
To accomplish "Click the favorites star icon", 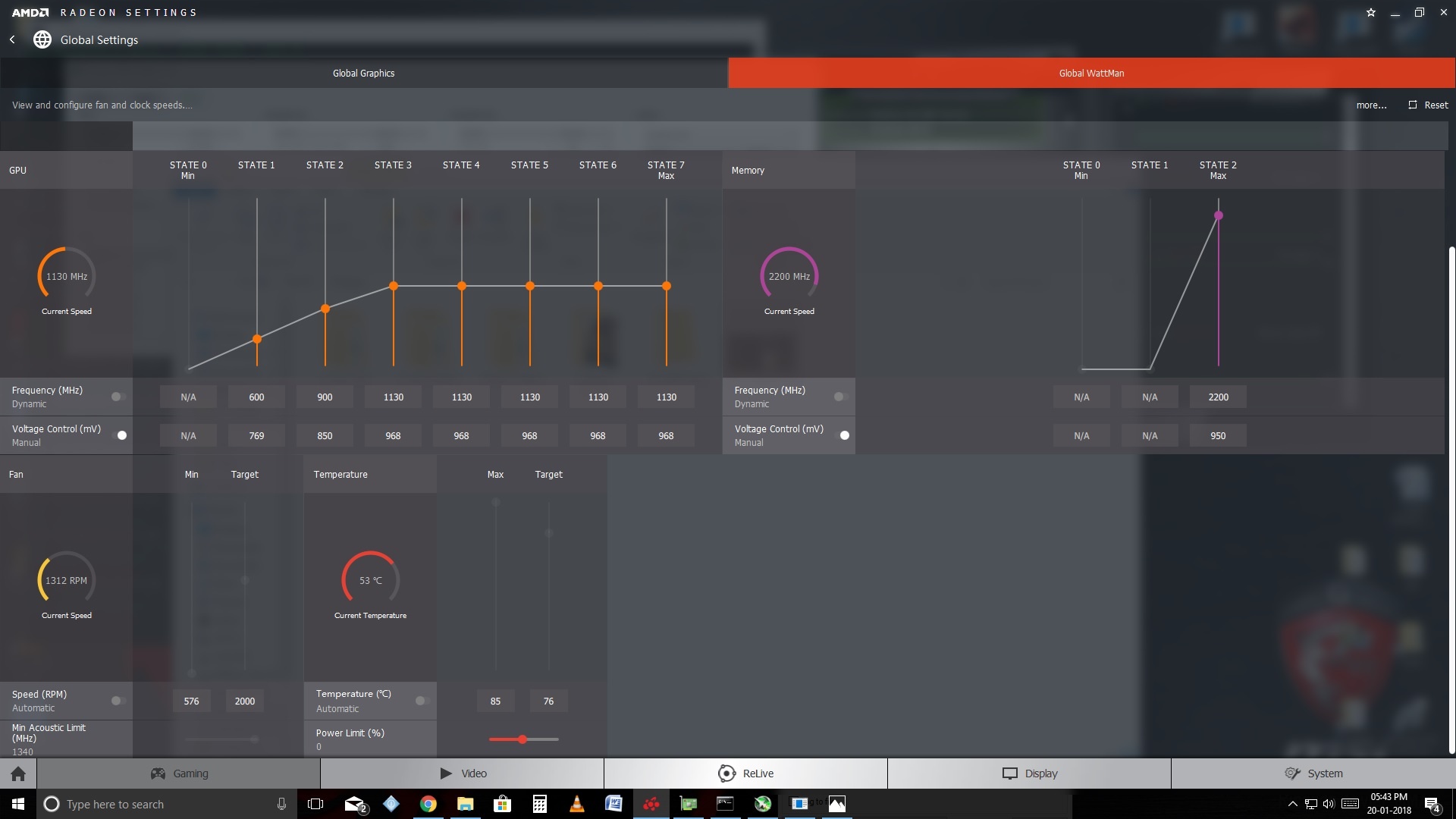I will [1370, 12].
